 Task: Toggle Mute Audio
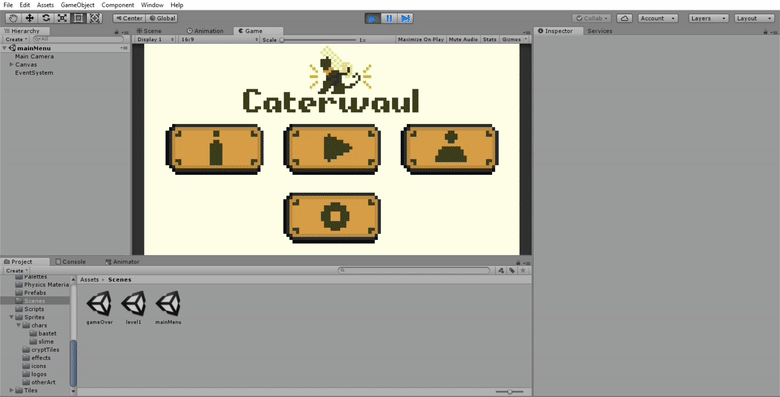(463, 39)
